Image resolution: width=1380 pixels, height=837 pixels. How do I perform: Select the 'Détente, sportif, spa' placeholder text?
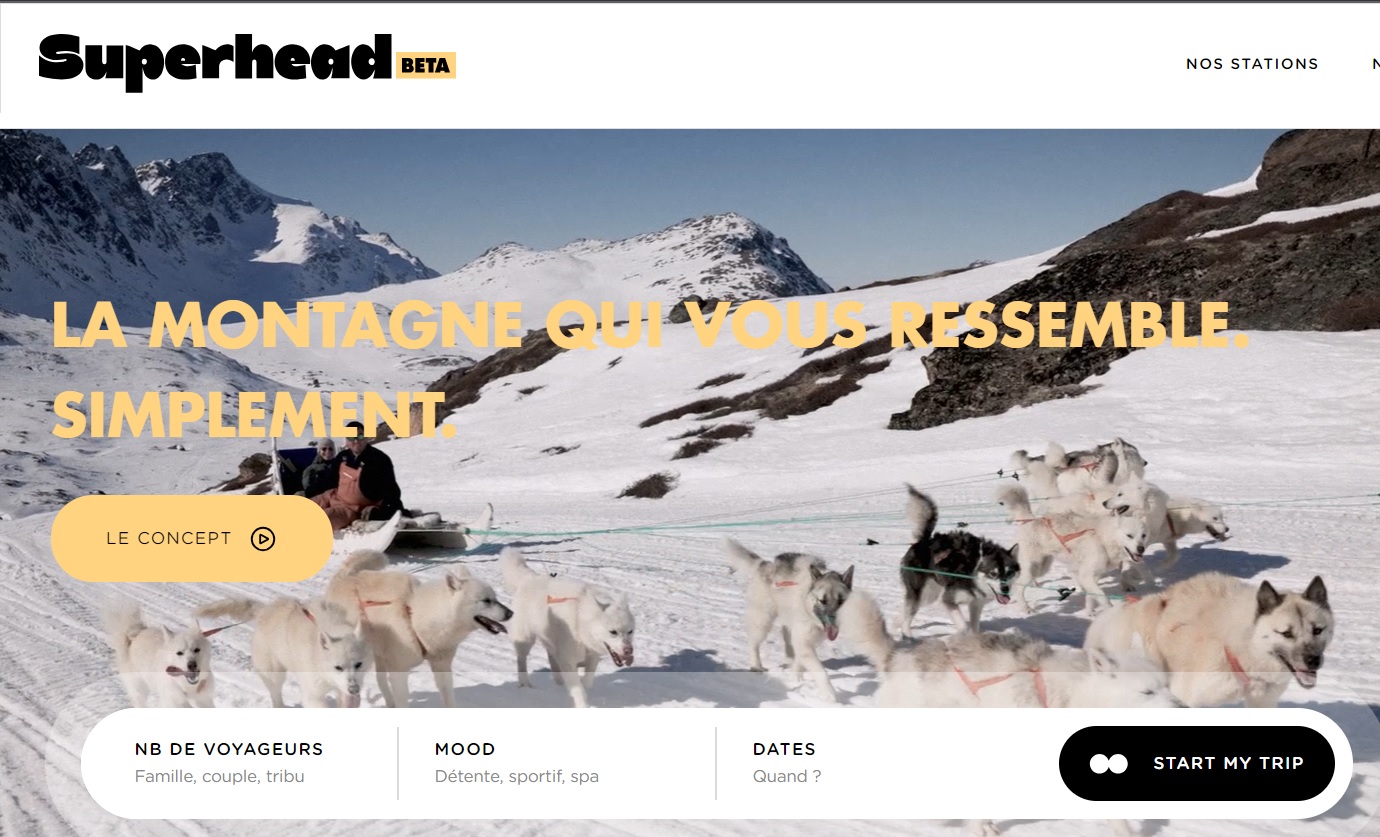point(517,777)
